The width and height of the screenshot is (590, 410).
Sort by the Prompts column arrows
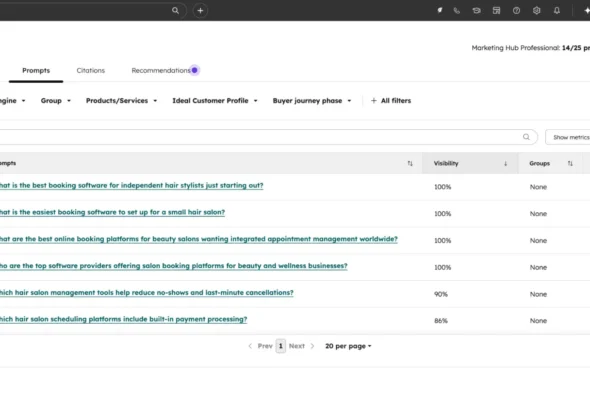(410, 163)
